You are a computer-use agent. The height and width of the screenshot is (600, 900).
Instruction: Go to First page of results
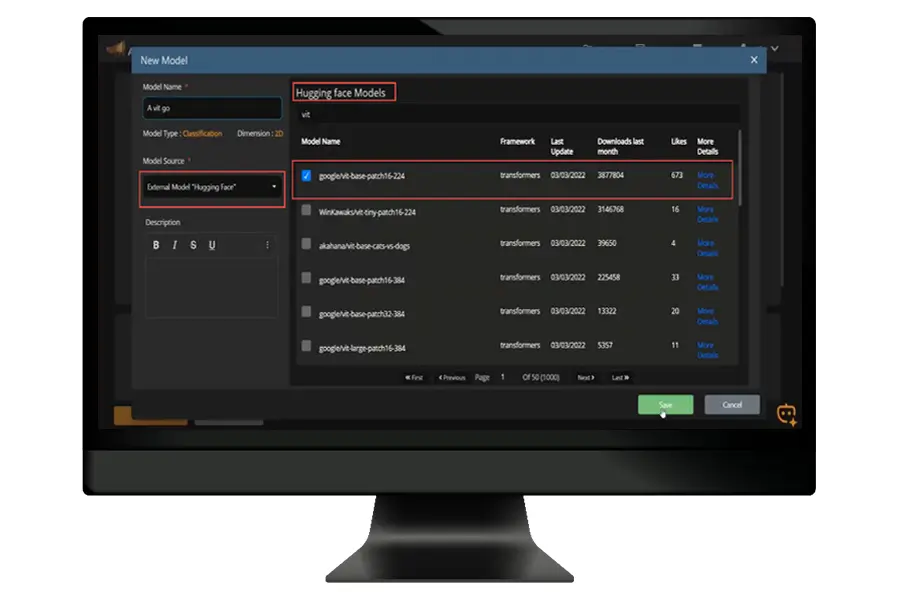point(414,378)
